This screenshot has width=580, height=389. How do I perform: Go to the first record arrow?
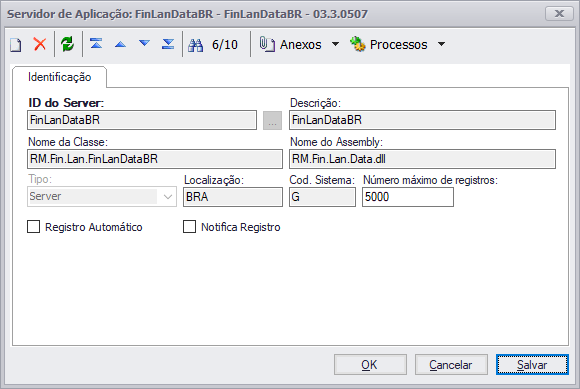click(96, 44)
